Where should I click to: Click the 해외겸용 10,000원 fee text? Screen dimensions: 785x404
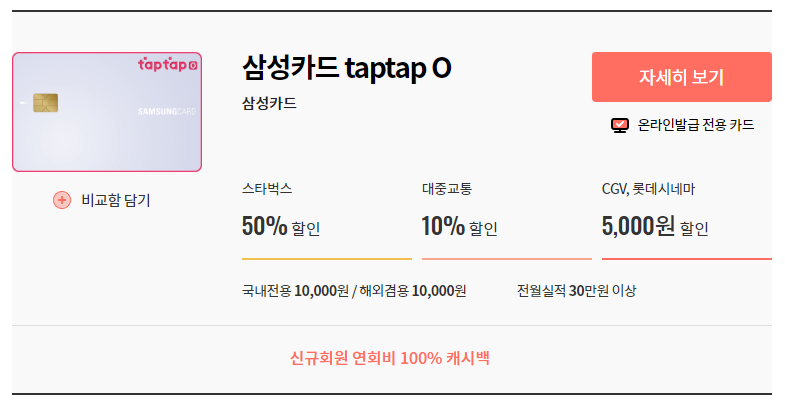(413, 291)
